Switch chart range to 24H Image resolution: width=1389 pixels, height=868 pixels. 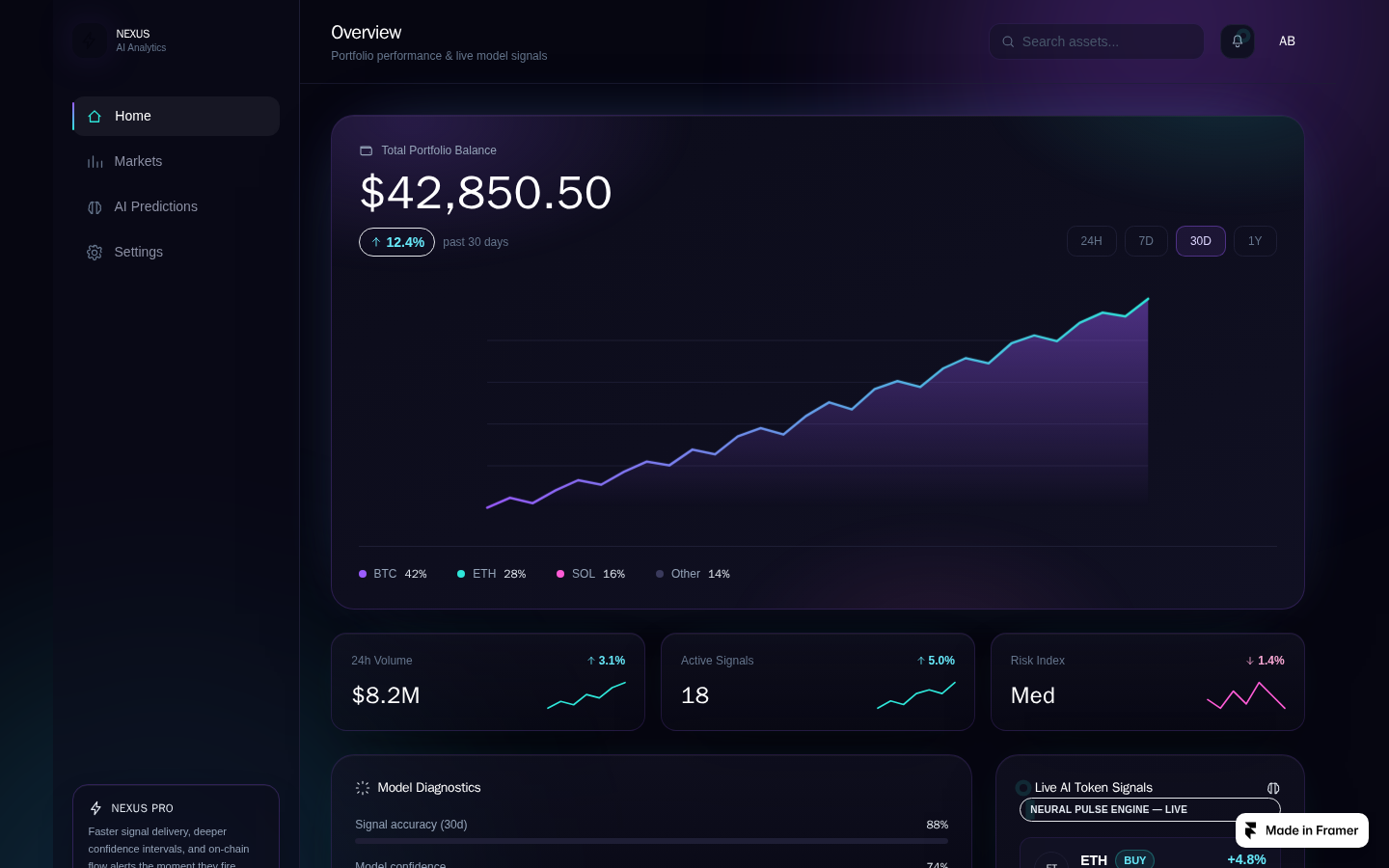tap(1092, 241)
